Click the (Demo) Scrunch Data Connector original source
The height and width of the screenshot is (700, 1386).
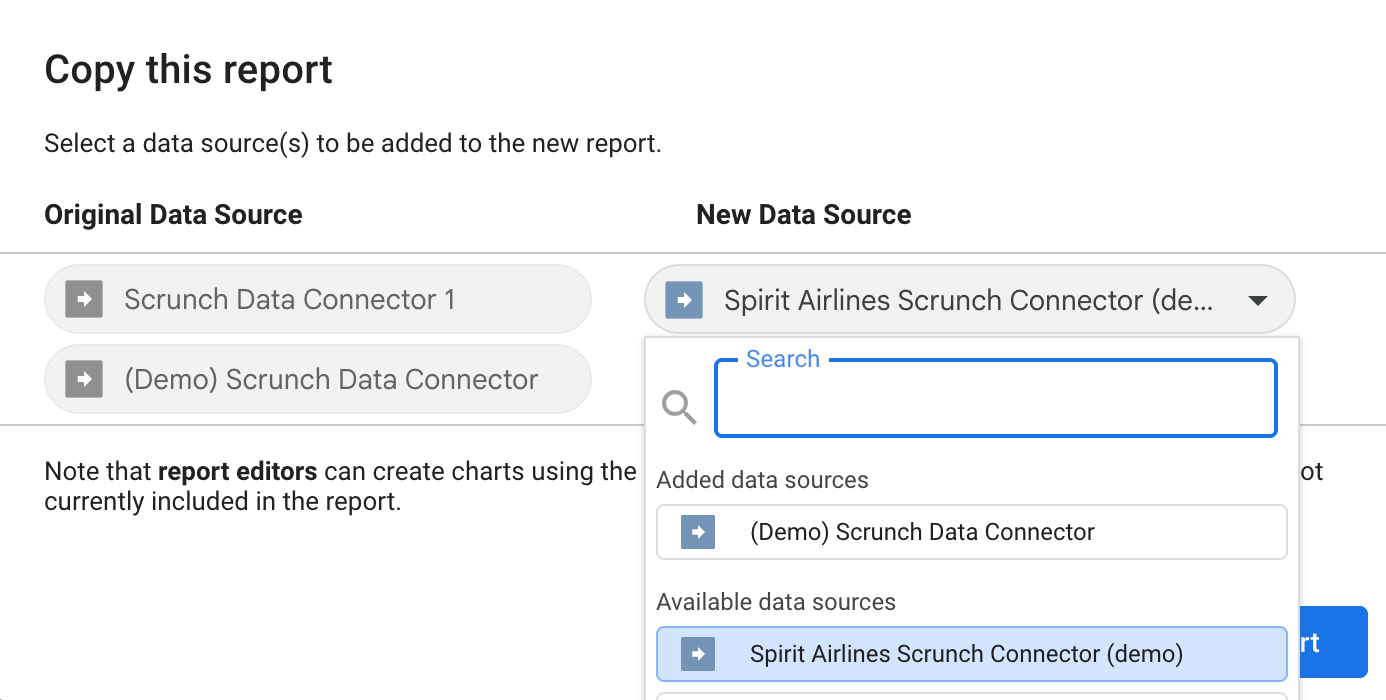[318, 379]
